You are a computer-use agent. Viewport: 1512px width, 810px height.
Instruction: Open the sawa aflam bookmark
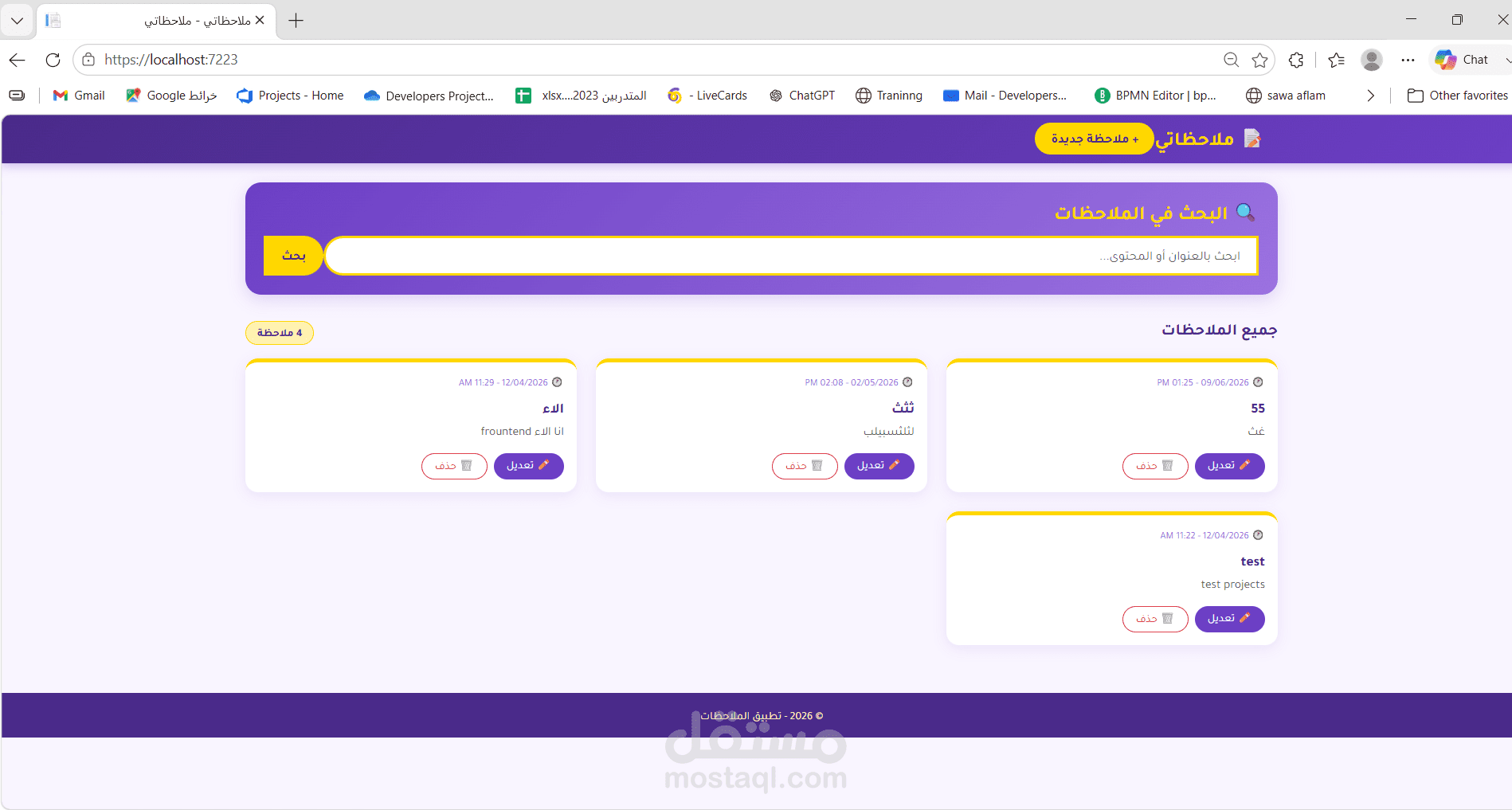pos(1286,96)
